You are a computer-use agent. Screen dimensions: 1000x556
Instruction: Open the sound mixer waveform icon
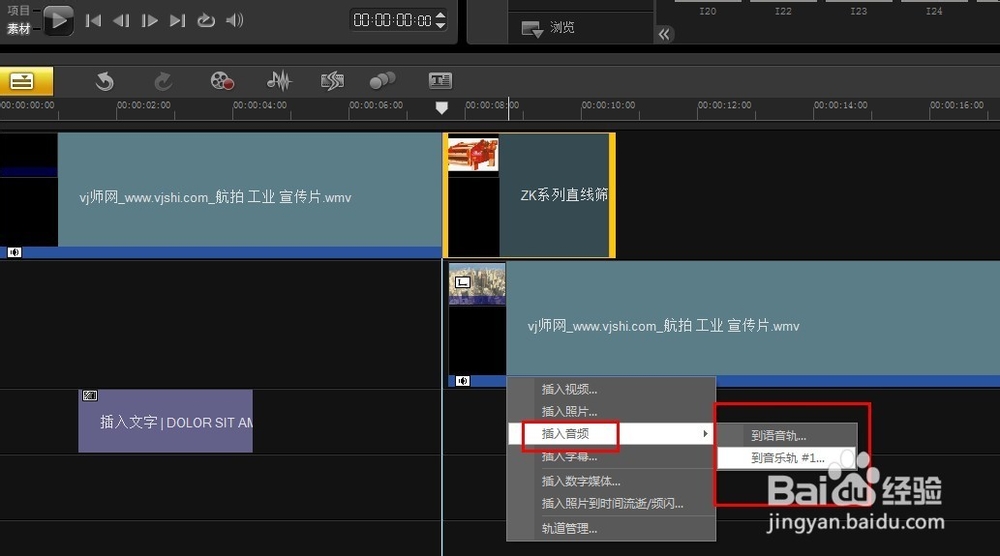pyautogui.click(x=279, y=81)
